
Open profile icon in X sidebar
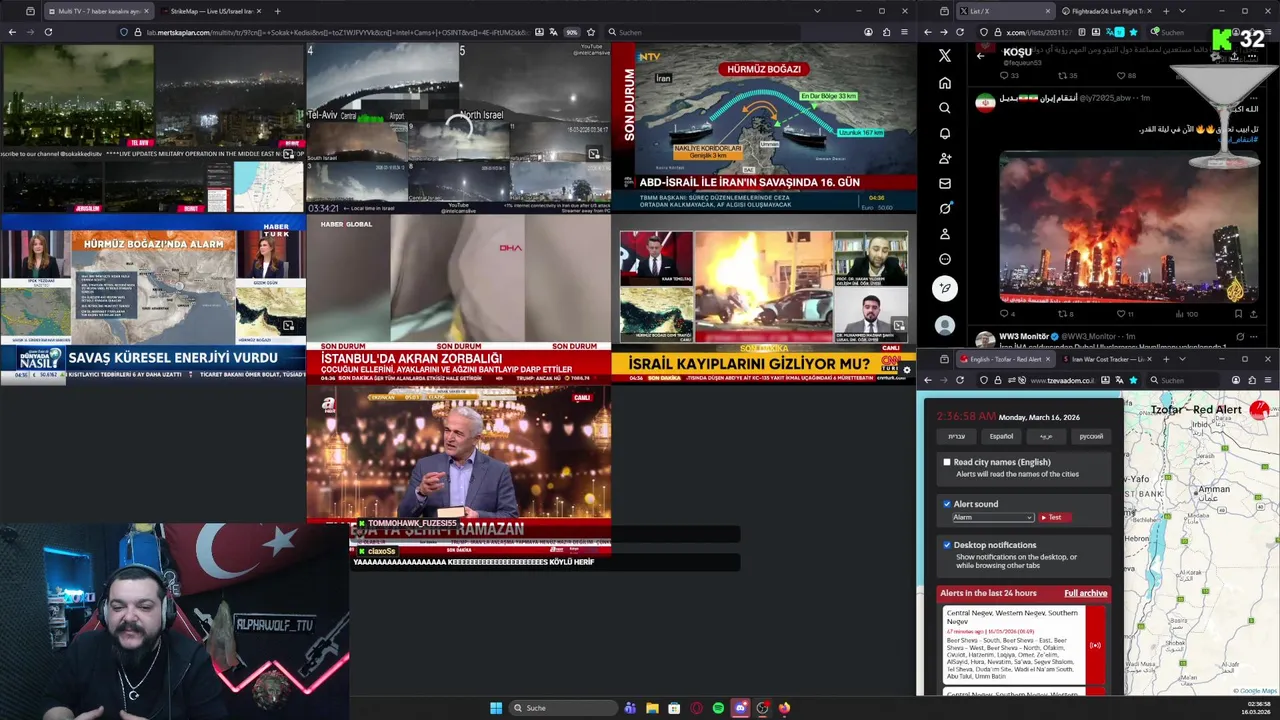945,234
